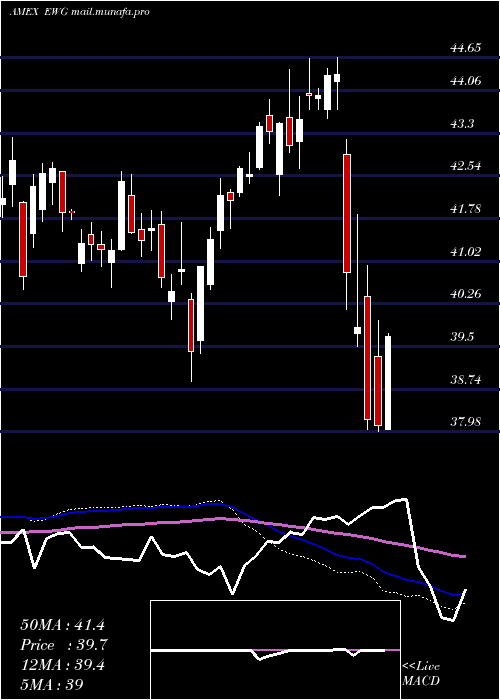Click the 5MA : 39 reading
Viewport: 500px width, 700px height.
coord(52,684)
